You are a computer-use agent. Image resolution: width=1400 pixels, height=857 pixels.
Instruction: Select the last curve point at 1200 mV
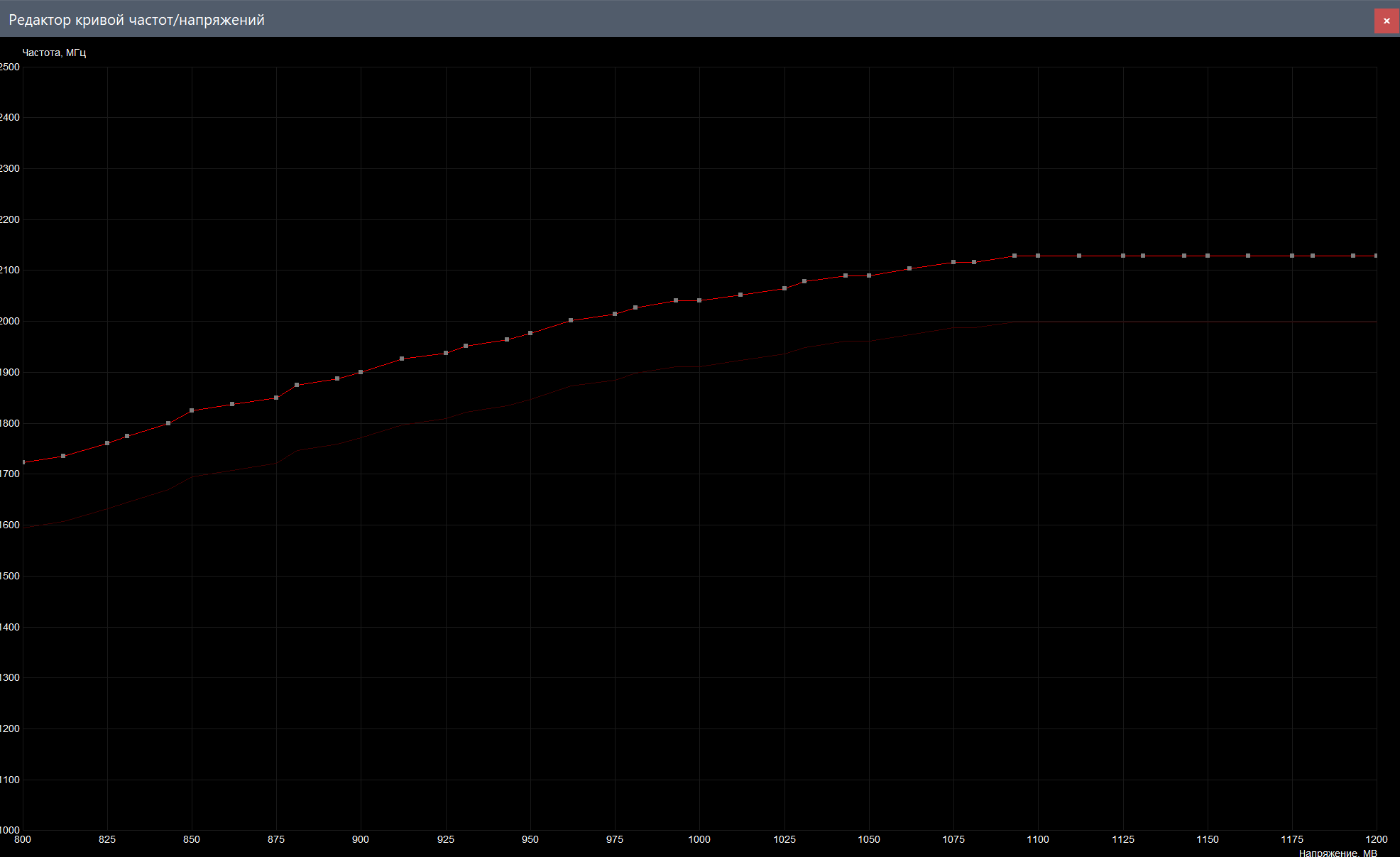1376,256
